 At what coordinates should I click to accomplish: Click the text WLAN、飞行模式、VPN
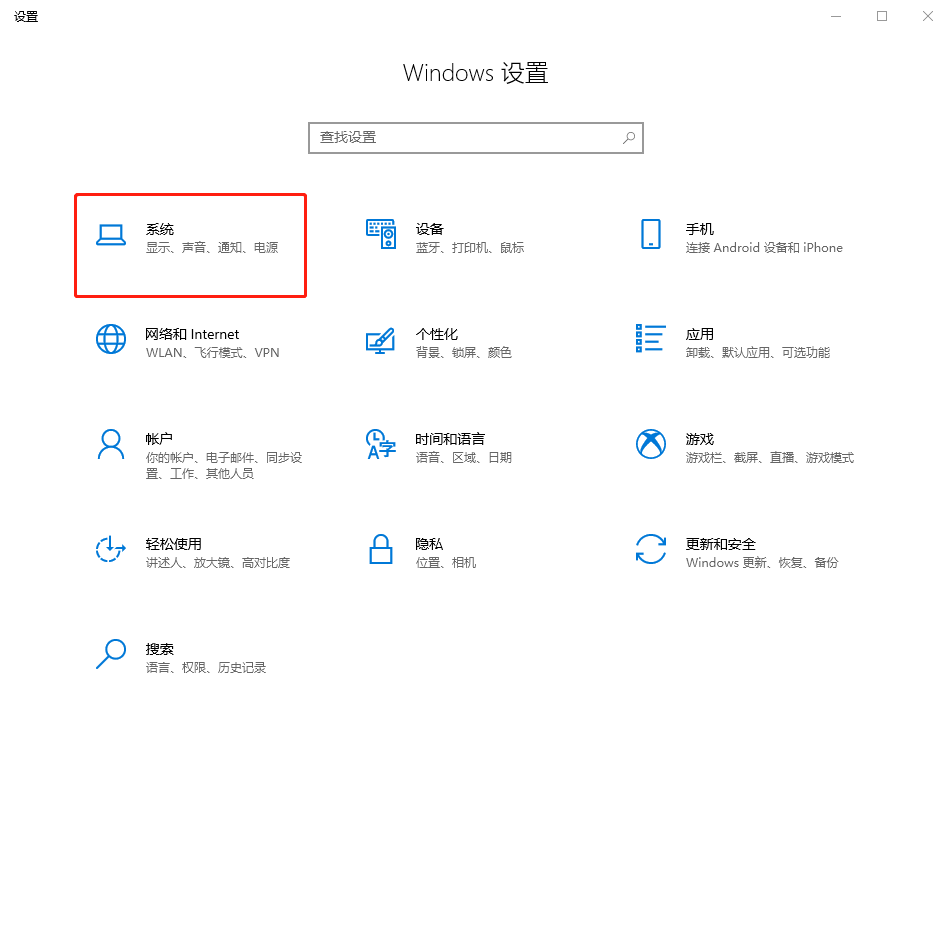(212, 352)
